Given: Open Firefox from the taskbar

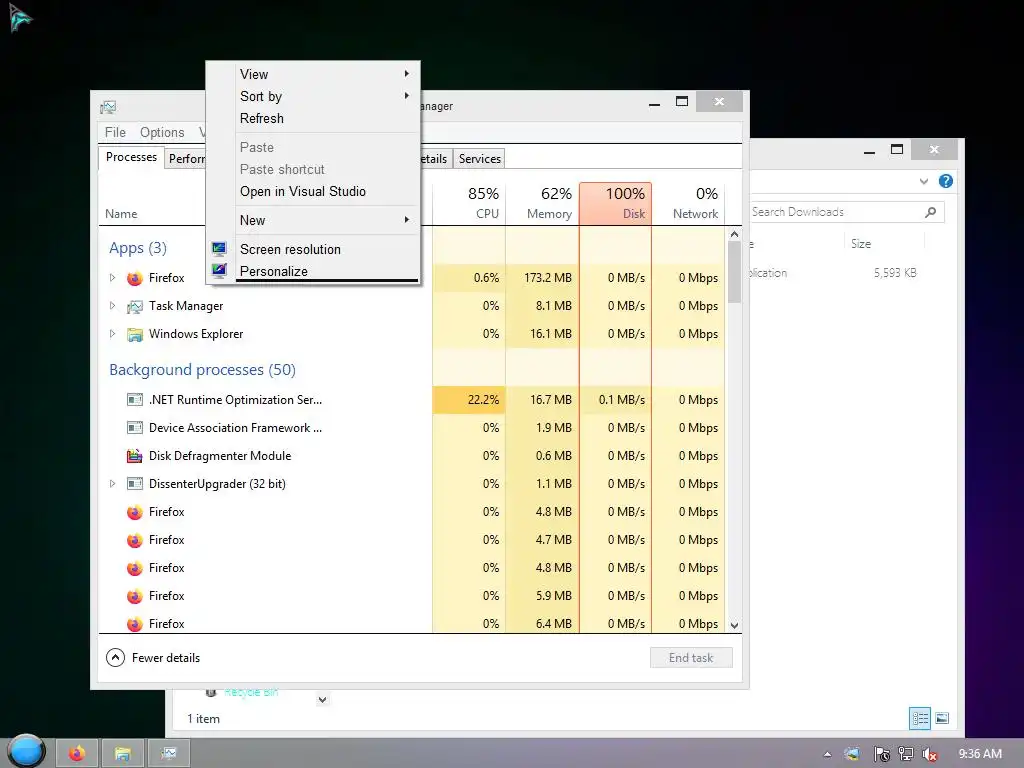Looking at the screenshot, I should (x=77, y=754).
